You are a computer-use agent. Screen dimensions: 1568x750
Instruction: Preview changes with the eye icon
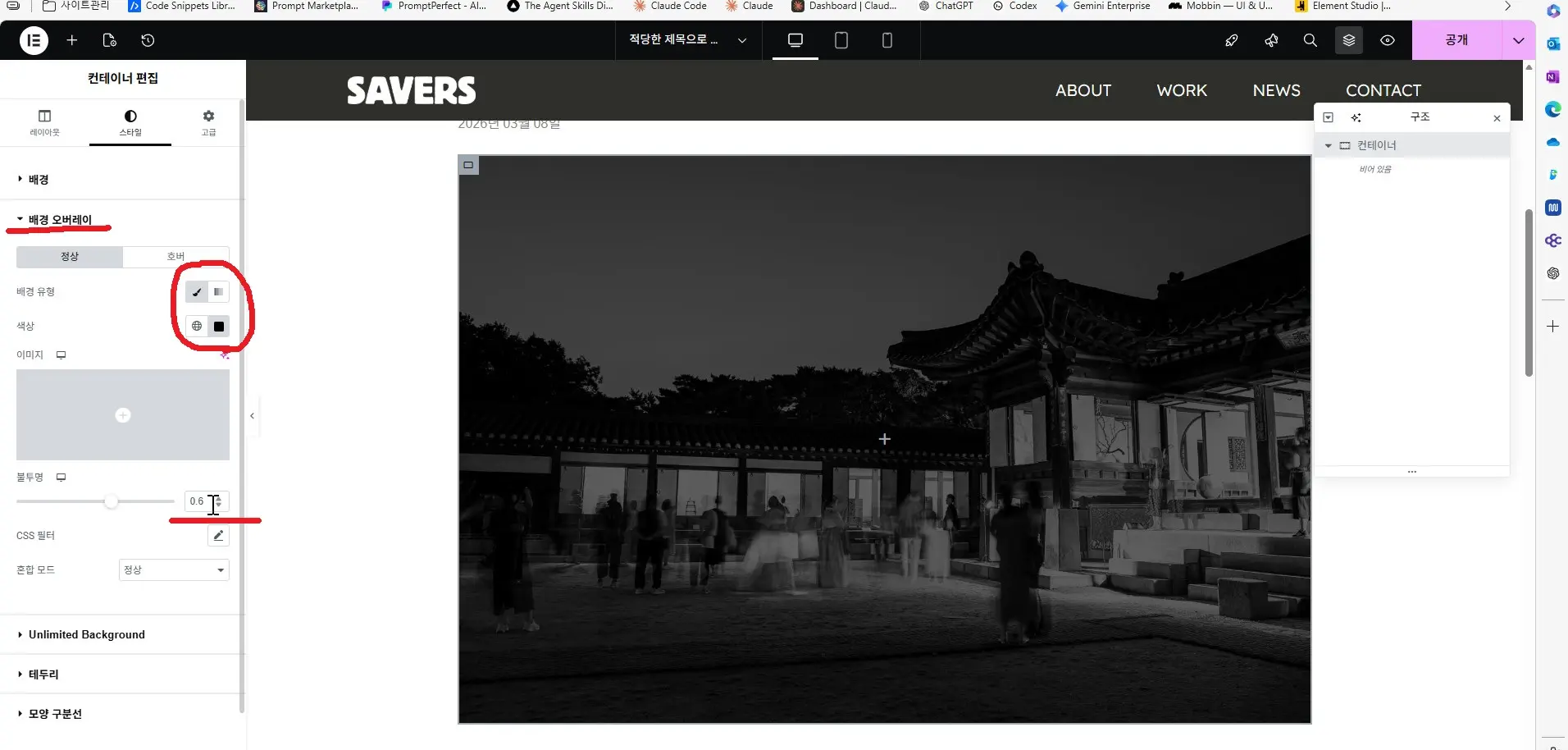[1388, 40]
